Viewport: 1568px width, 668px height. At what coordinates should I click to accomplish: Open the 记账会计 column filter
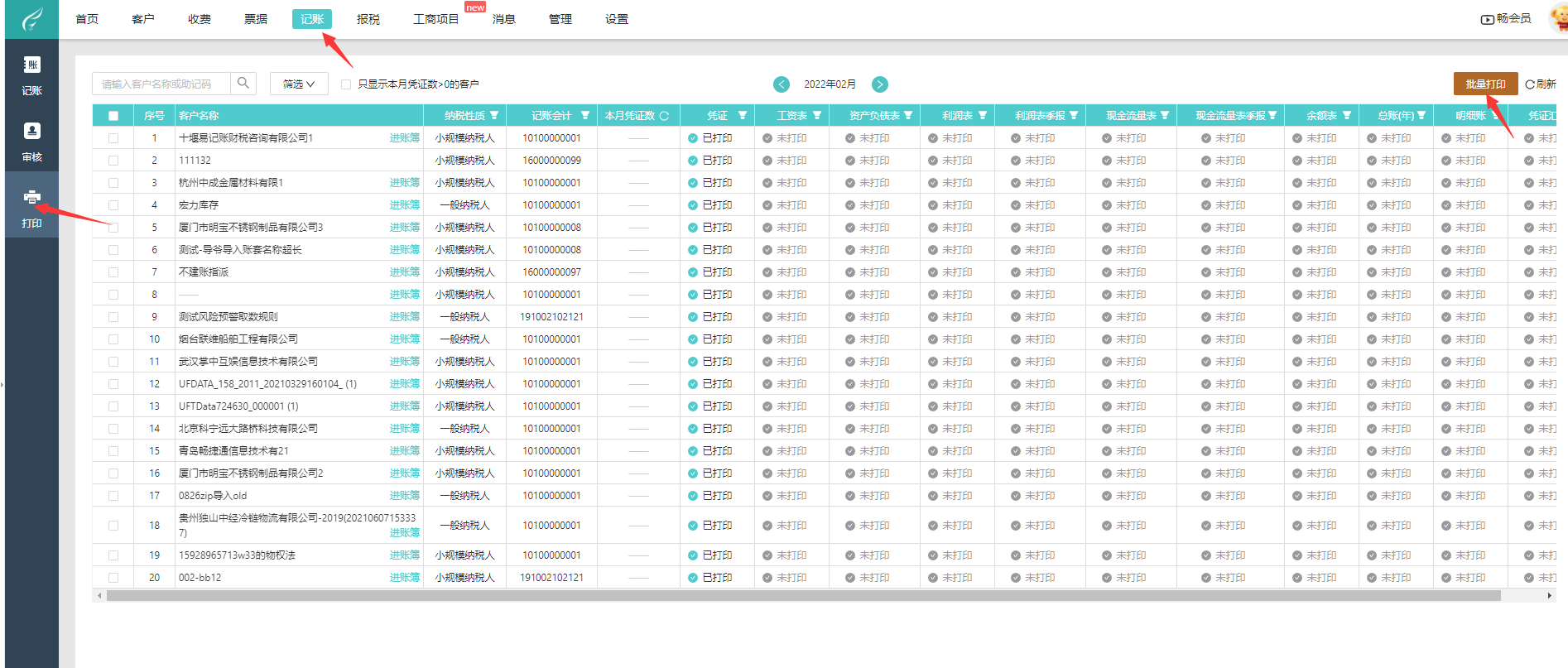pos(585,116)
